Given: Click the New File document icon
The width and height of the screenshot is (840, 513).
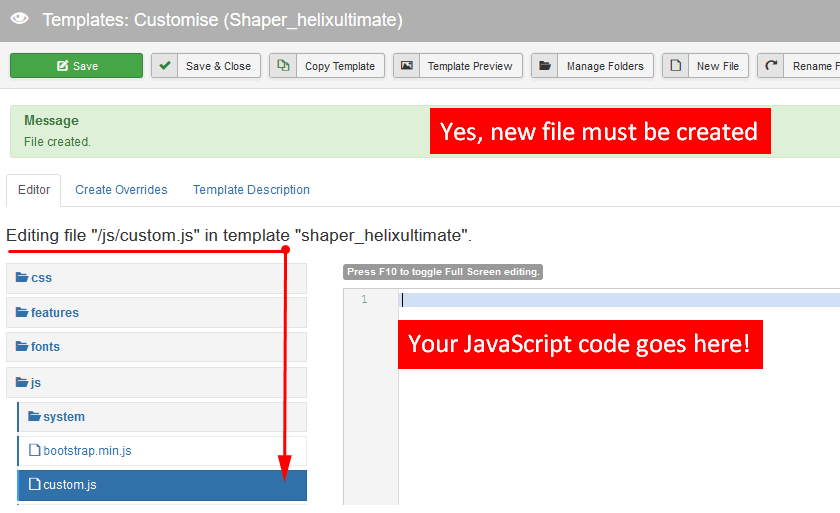Looking at the screenshot, I should click(x=676, y=65).
